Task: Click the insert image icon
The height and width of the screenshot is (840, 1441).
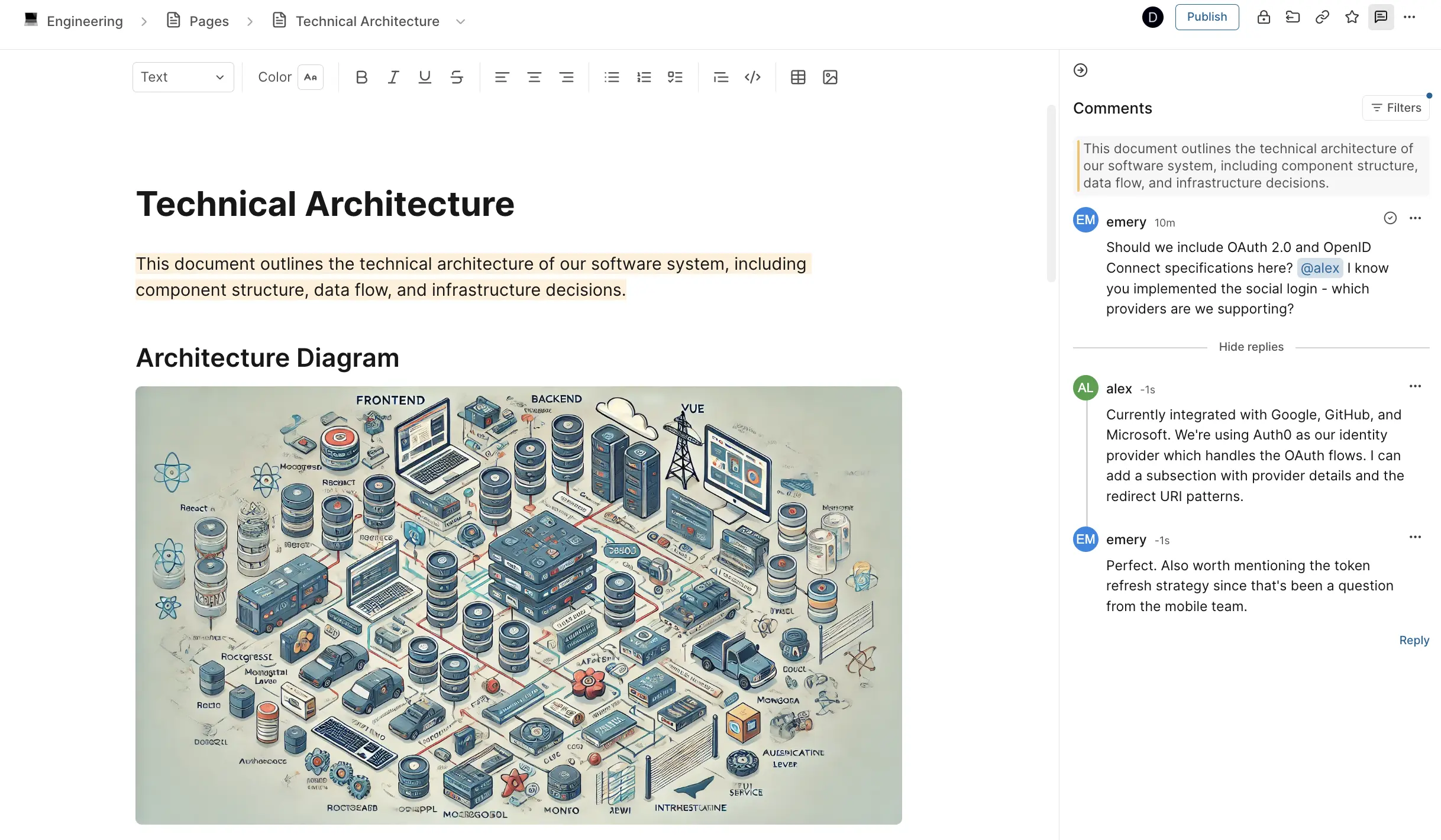Action: (x=830, y=77)
